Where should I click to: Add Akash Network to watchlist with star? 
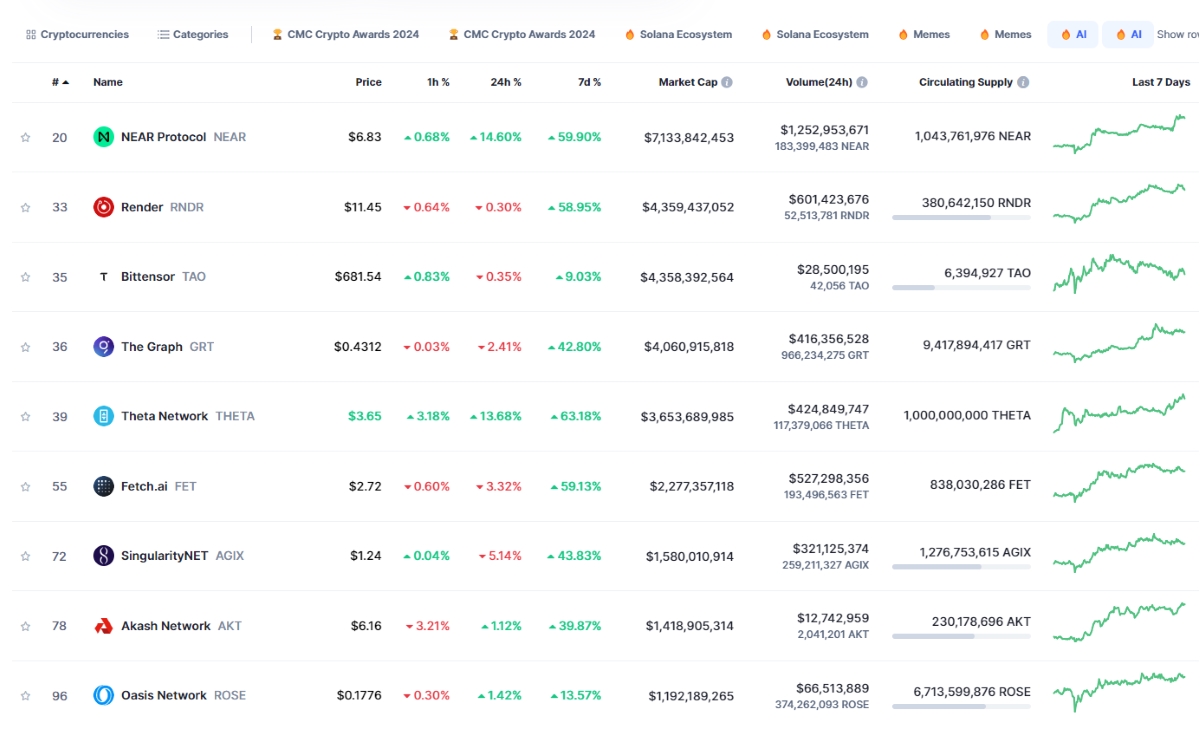[x=26, y=626]
